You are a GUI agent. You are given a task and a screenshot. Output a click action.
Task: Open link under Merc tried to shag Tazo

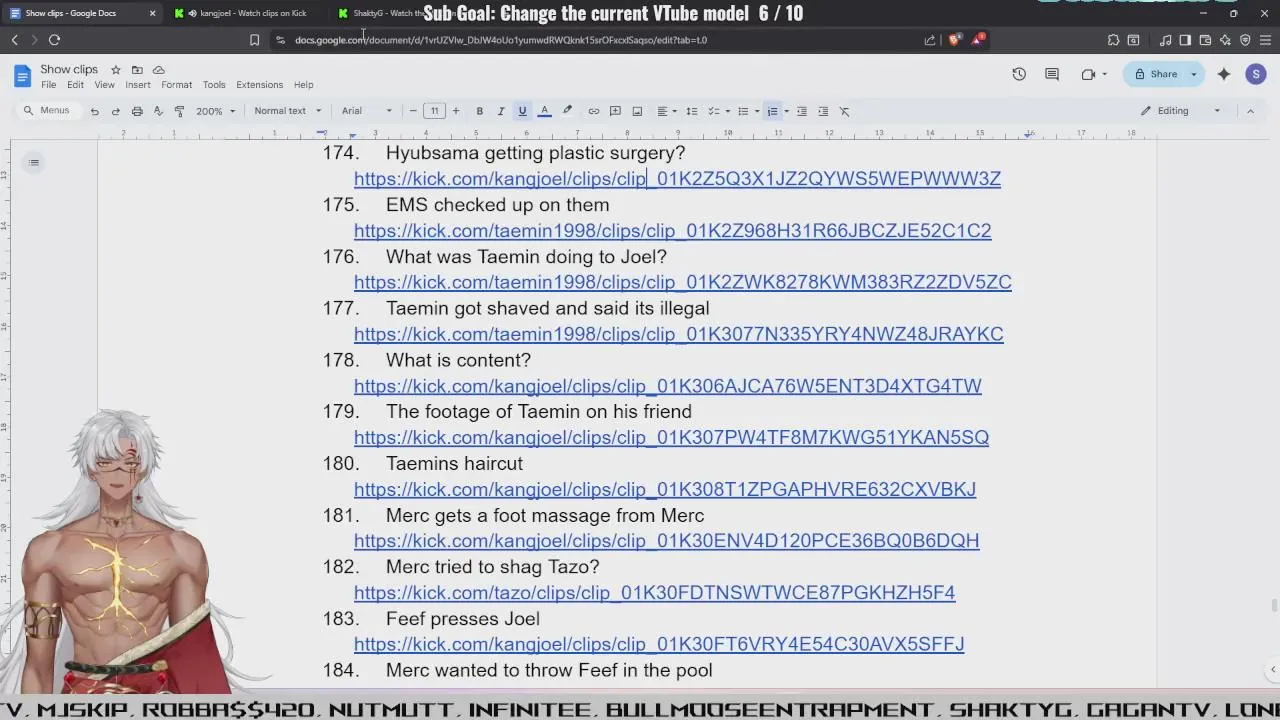point(654,593)
